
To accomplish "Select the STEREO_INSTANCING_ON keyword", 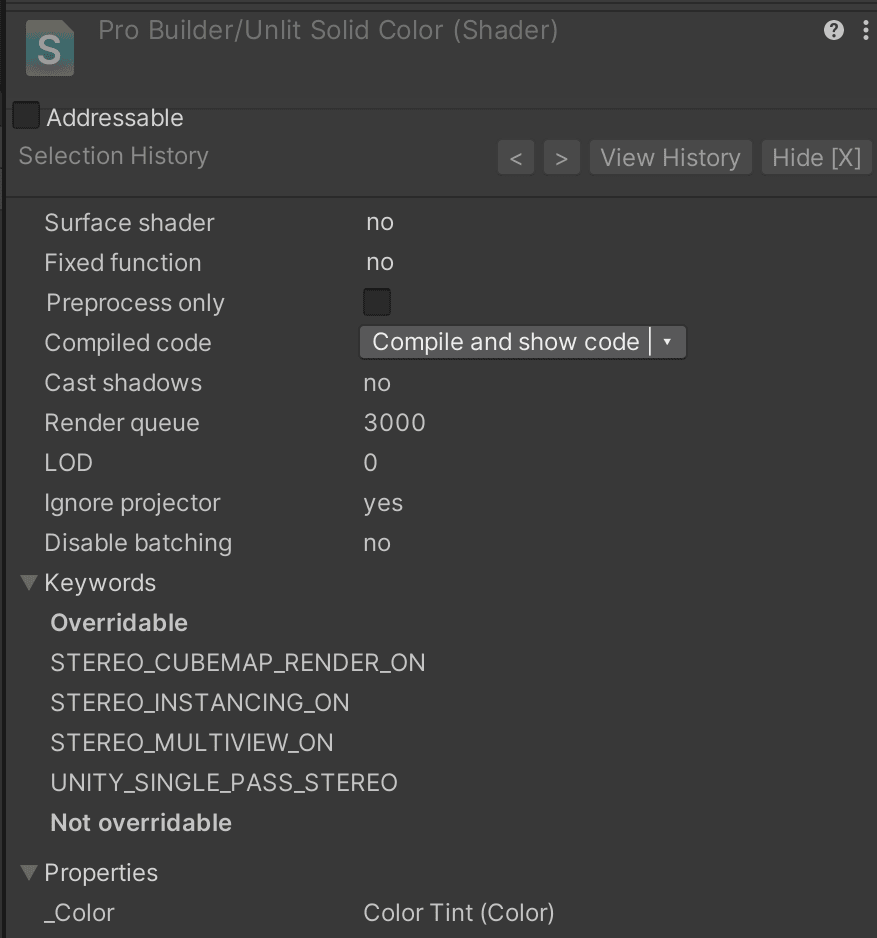I will tap(200, 703).
